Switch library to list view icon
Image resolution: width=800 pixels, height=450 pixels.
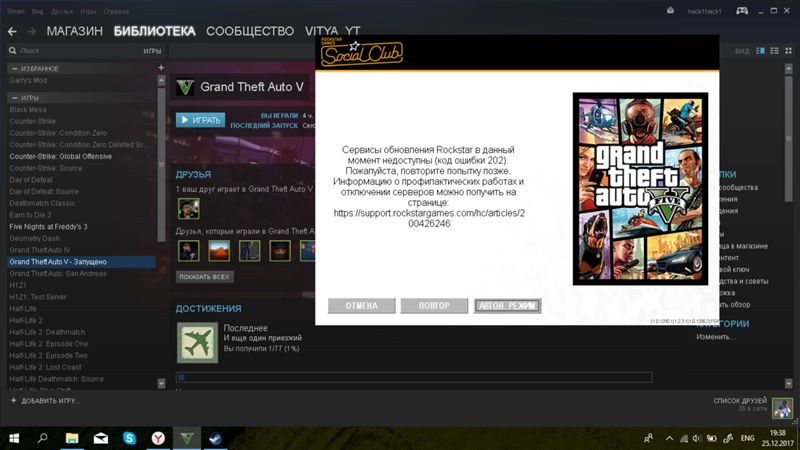click(774, 50)
